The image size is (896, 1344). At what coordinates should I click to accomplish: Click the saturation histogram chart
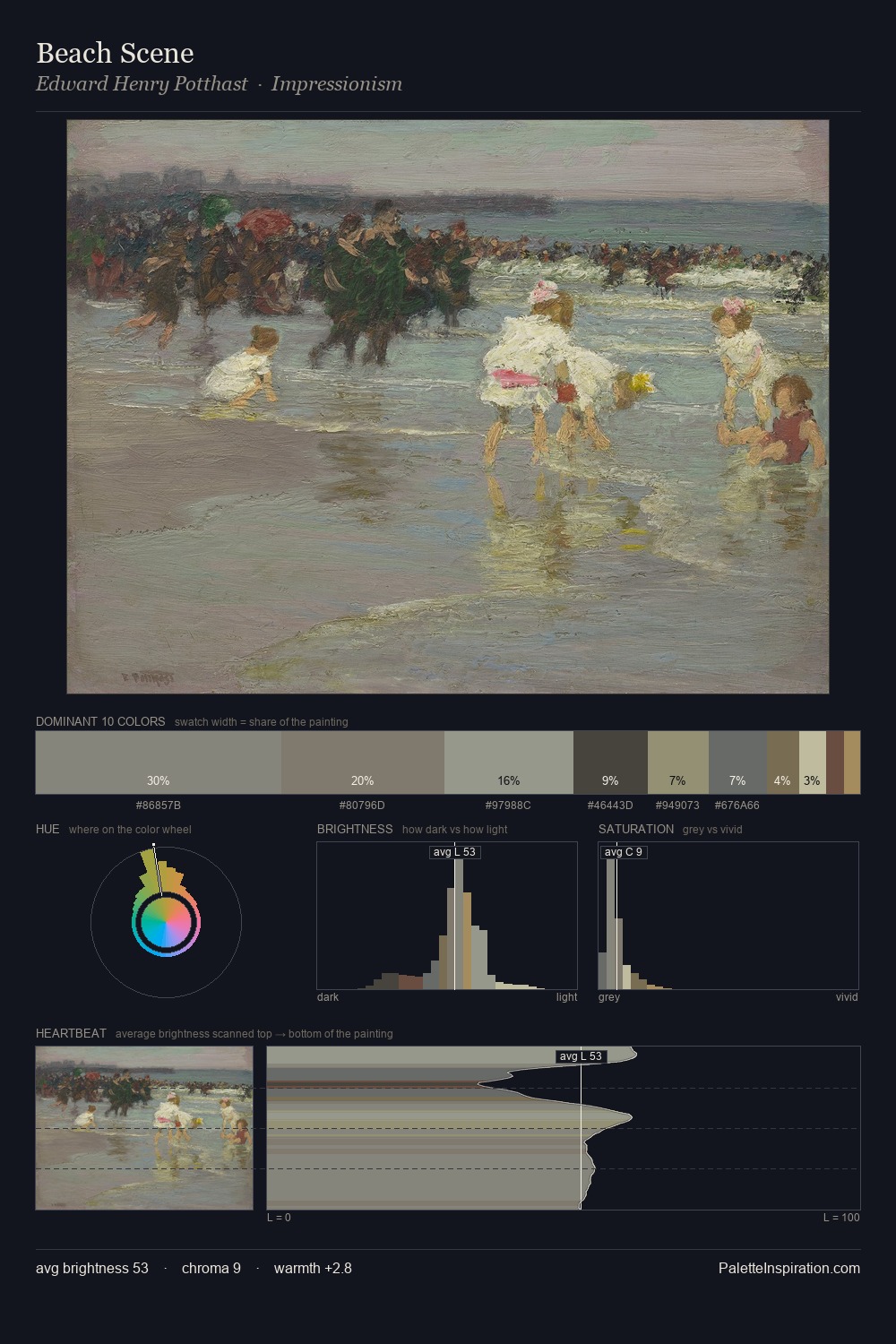point(728,916)
